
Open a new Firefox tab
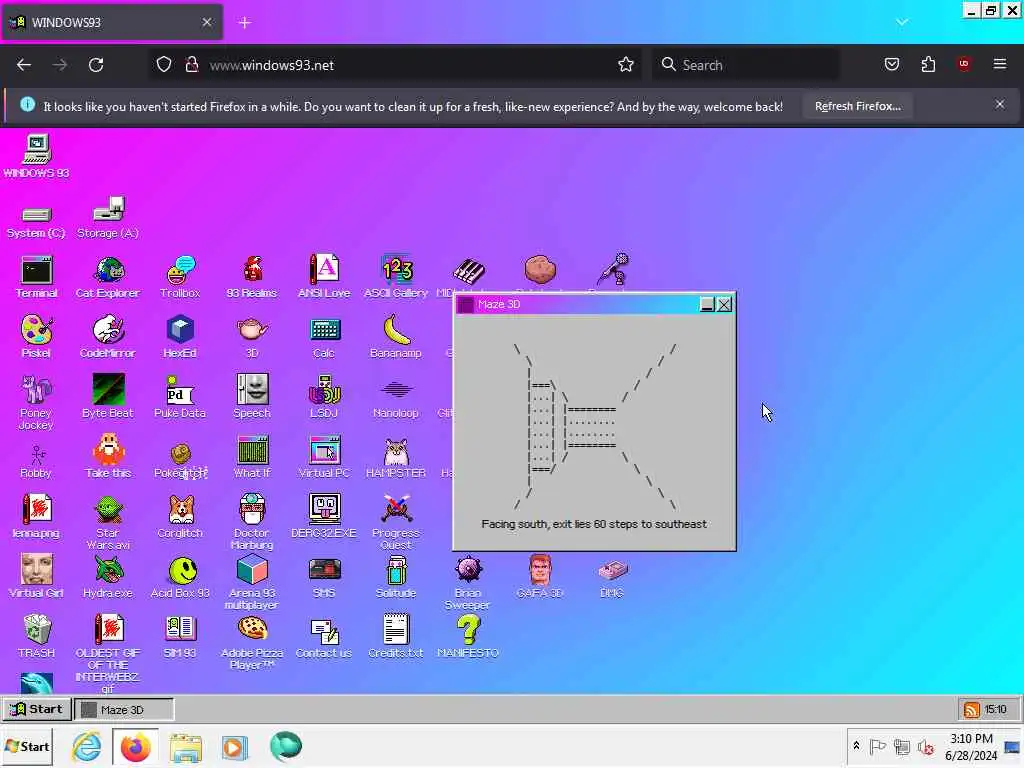[245, 23]
